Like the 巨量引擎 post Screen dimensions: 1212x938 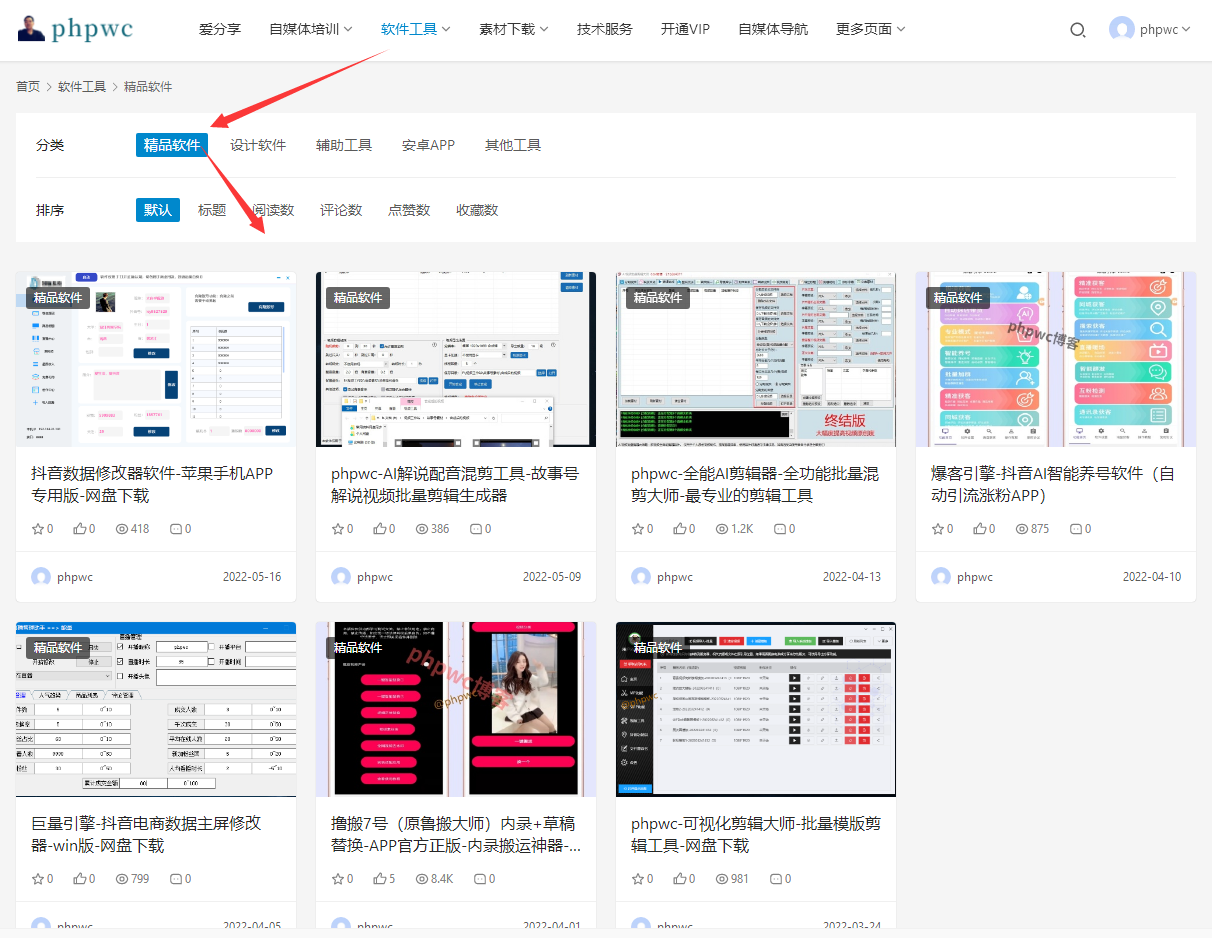[x=80, y=879]
